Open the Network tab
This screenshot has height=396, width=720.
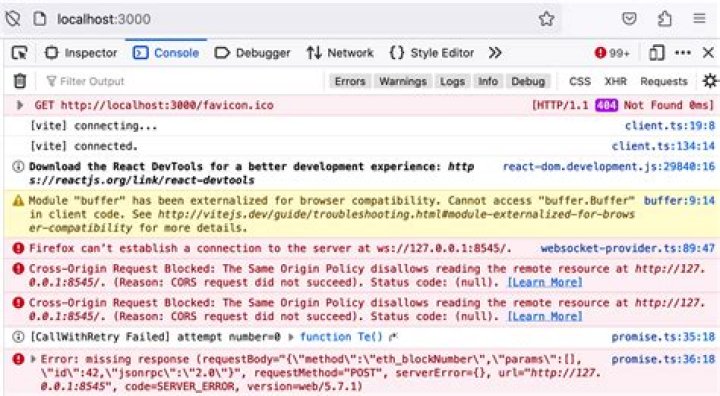pos(340,53)
